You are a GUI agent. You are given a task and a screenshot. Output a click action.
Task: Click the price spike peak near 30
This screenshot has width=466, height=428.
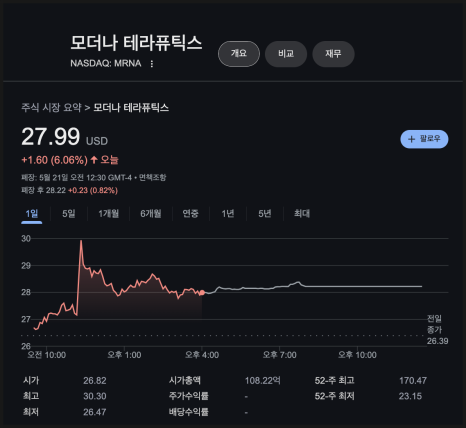pyautogui.click(x=81, y=241)
